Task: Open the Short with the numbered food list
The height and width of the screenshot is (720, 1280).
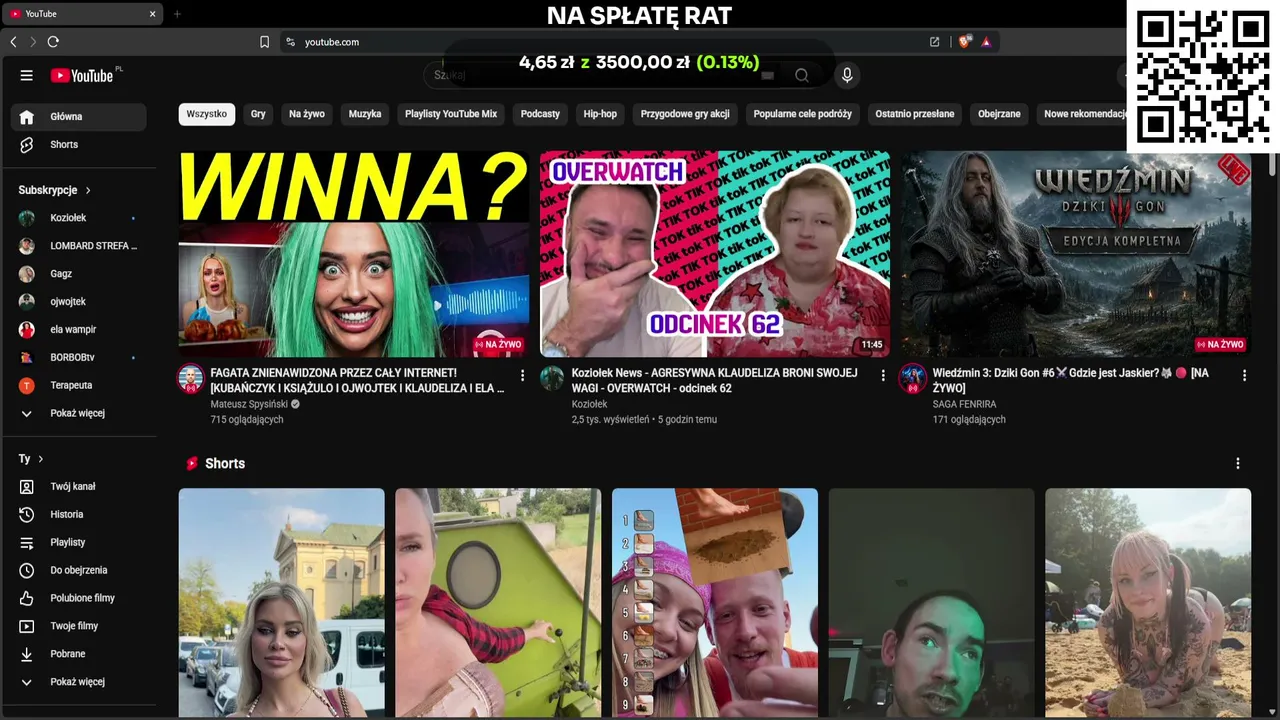Action: (x=715, y=603)
